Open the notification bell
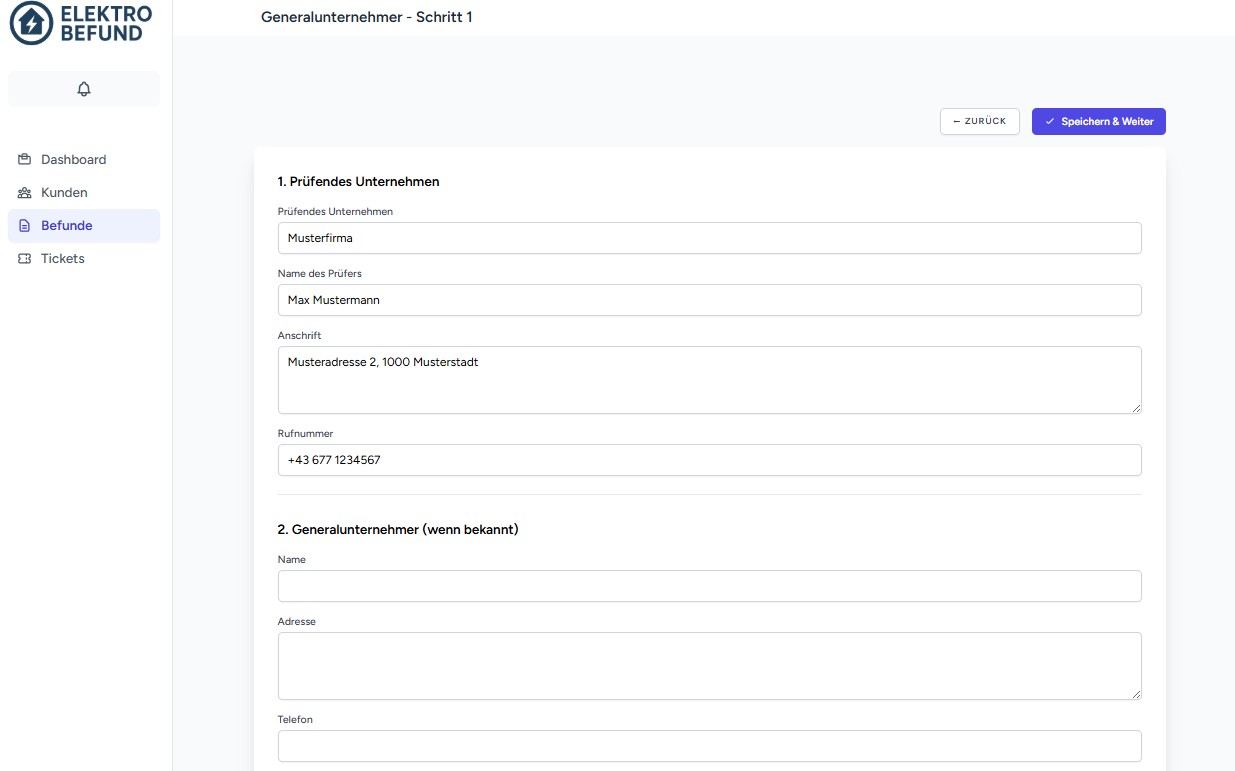This screenshot has width=1235, height=771. [84, 88]
